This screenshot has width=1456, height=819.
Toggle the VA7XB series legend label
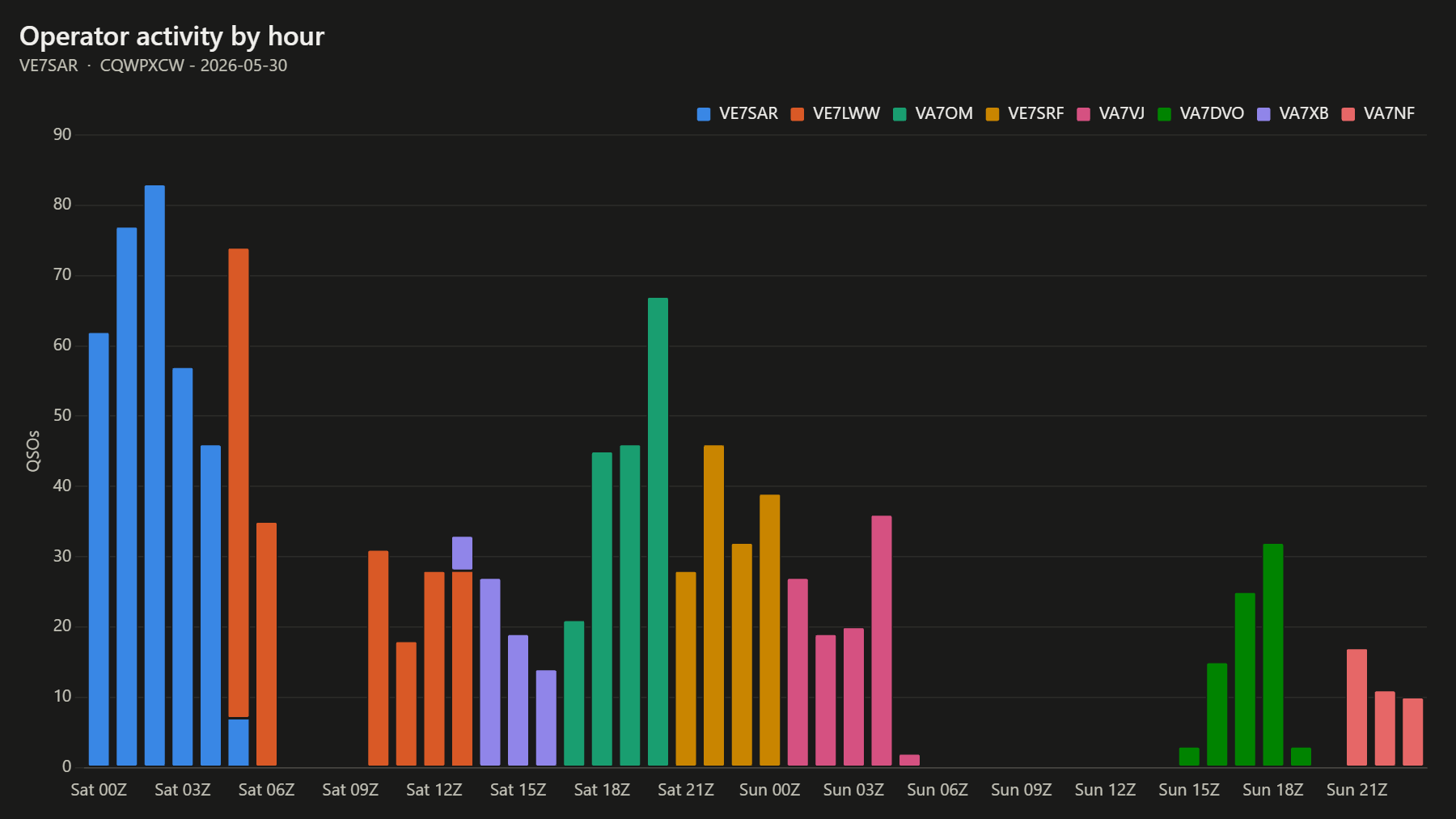tap(1304, 113)
